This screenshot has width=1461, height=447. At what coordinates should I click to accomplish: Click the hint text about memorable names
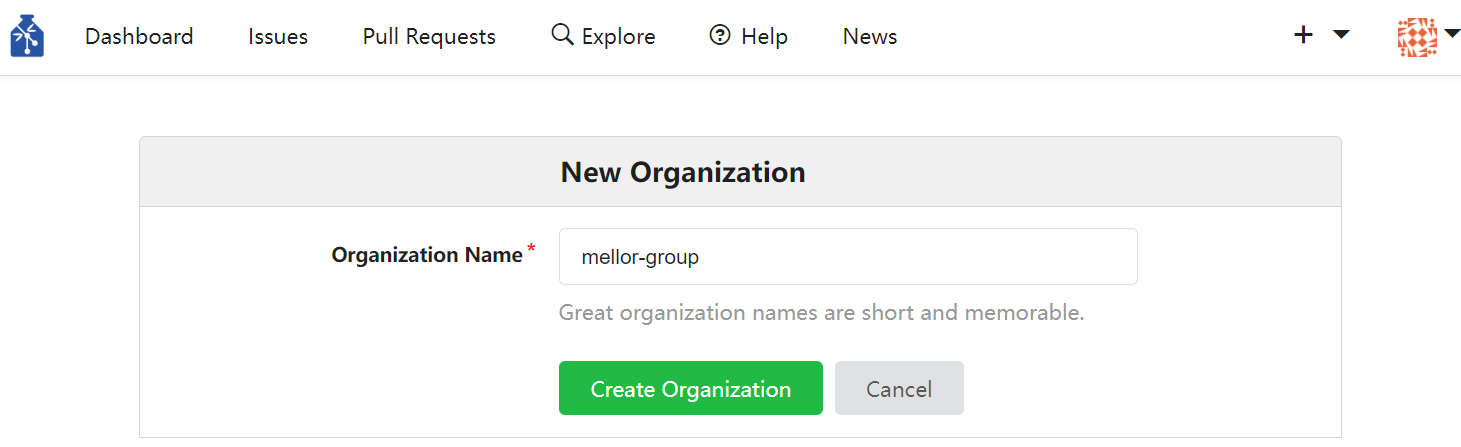(822, 313)
